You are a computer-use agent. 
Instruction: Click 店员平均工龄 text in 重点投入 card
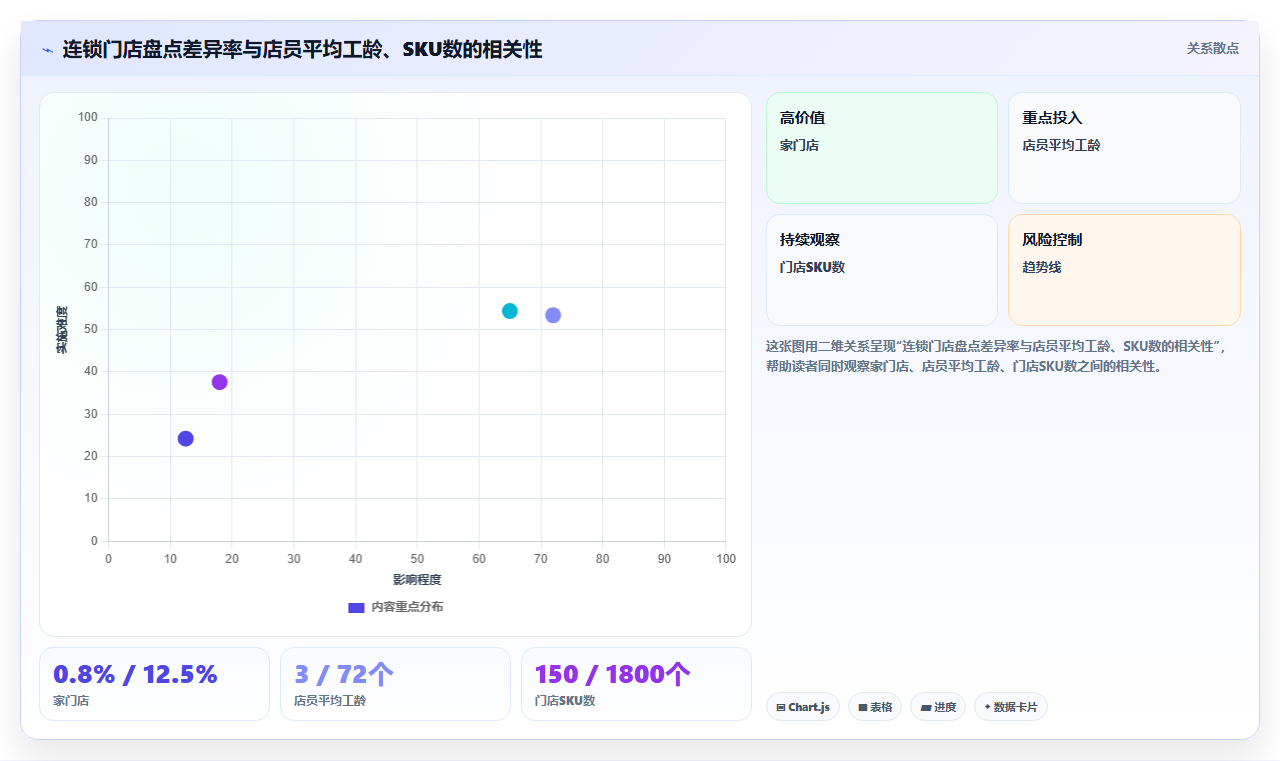(x=1061, y=145)
